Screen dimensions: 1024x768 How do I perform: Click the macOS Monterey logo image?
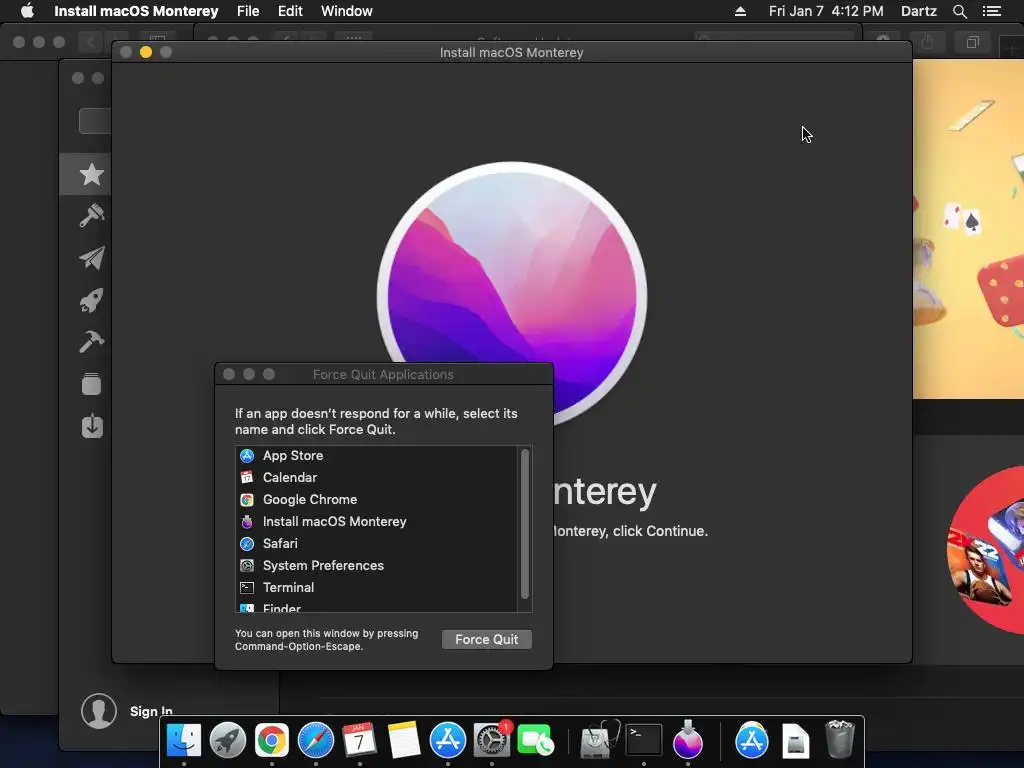(x=512, y=295)
